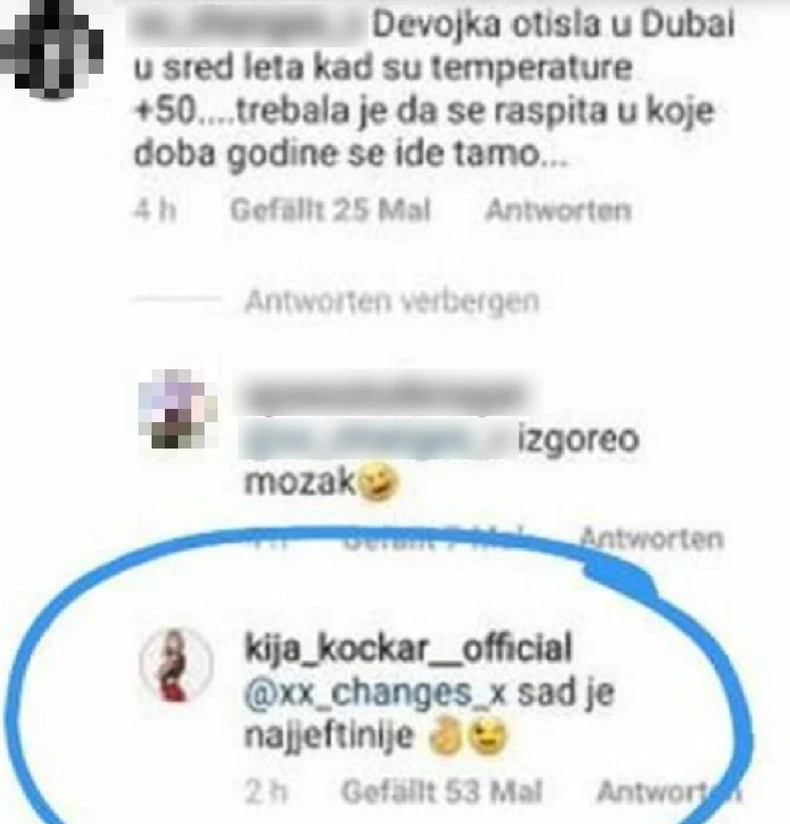Open the @xx_changes_x mention

click(375, 693)
